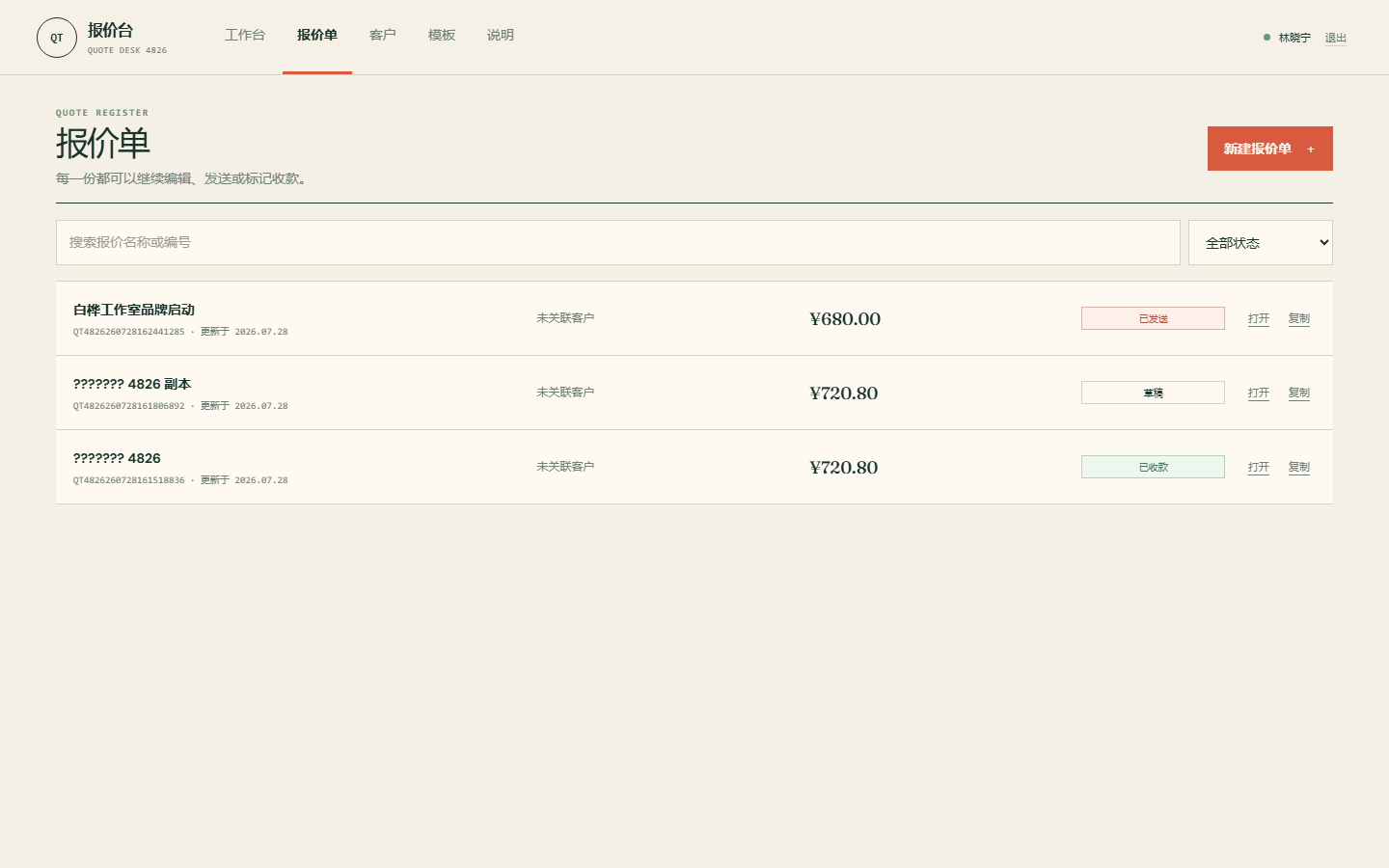Click the 报价台 brand name
This screenshot has height=868, width=1389.
tap(110, 30)
